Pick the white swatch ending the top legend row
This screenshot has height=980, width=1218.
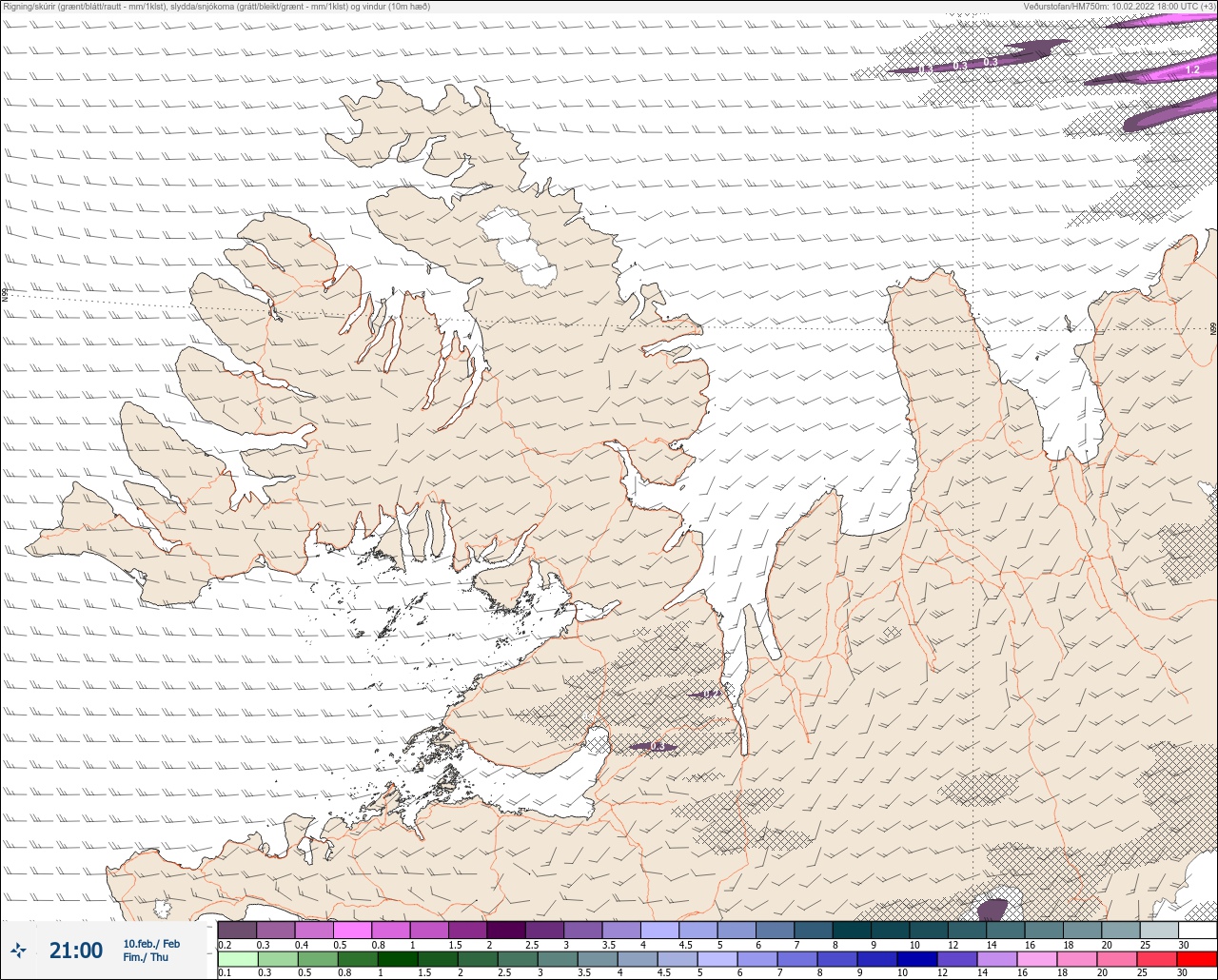tap(1197, 930)
